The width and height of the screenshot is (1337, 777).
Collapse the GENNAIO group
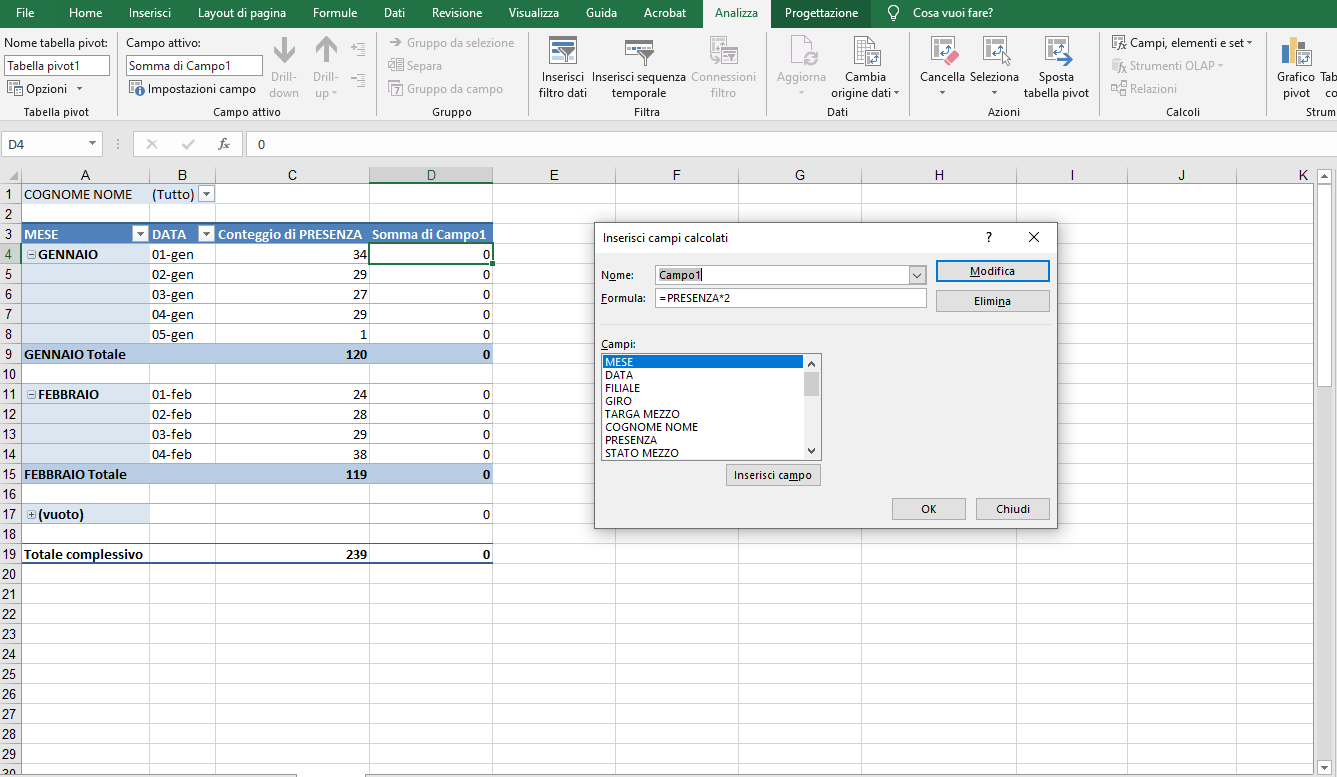[31, 255]
